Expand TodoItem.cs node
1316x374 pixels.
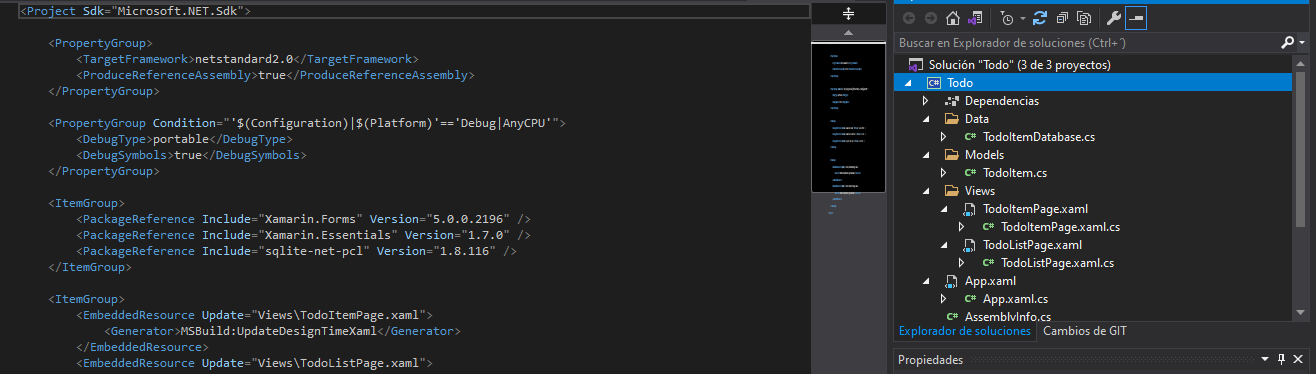click(x=943, y=173)
